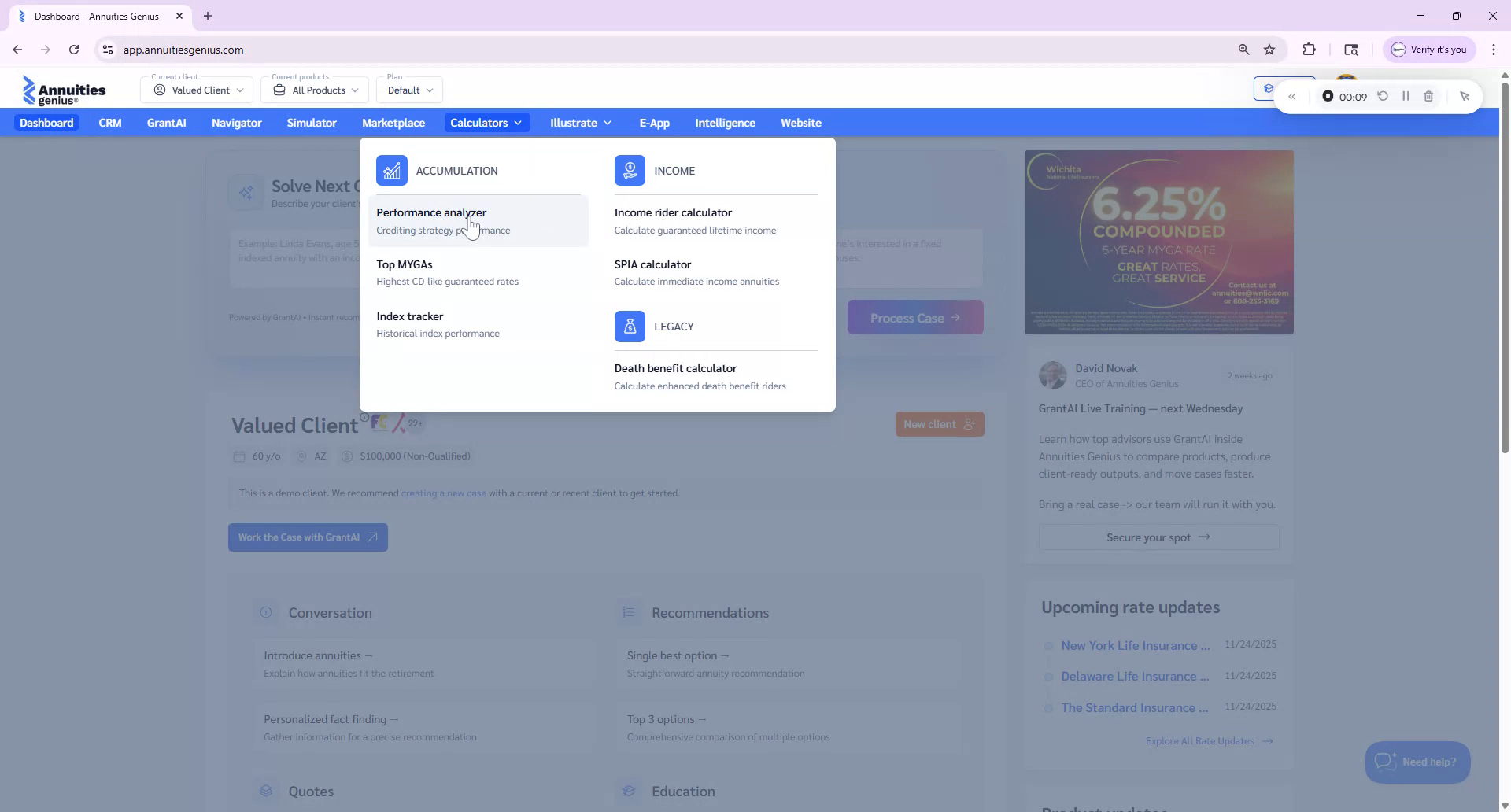This screenshot has width=1511, height=812.
Task: Collapse the recording toolbar with the double chevron
Action: (x=1293, y=96)
